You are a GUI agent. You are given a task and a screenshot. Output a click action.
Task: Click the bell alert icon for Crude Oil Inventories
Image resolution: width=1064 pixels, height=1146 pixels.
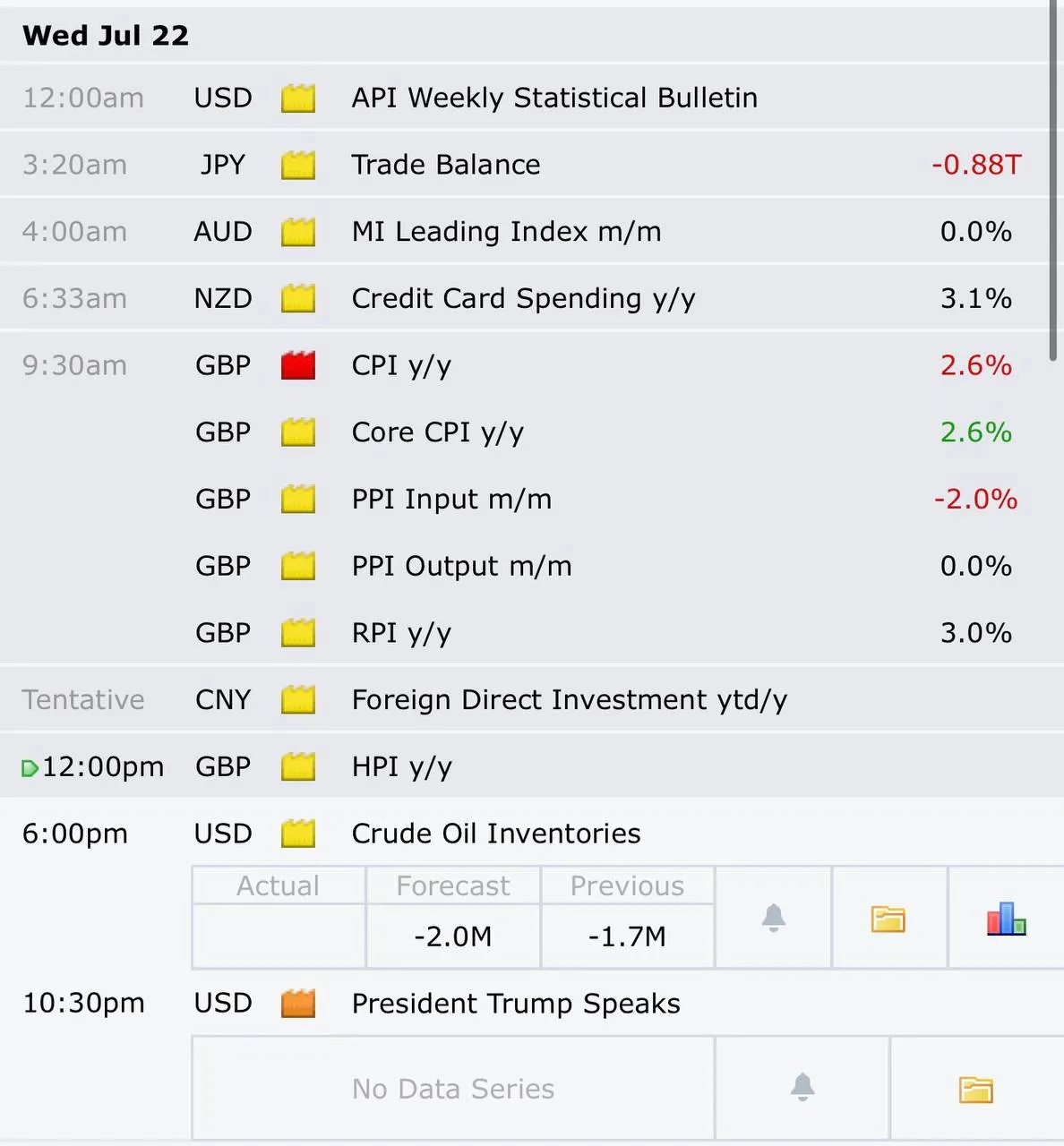pos(774,918)
